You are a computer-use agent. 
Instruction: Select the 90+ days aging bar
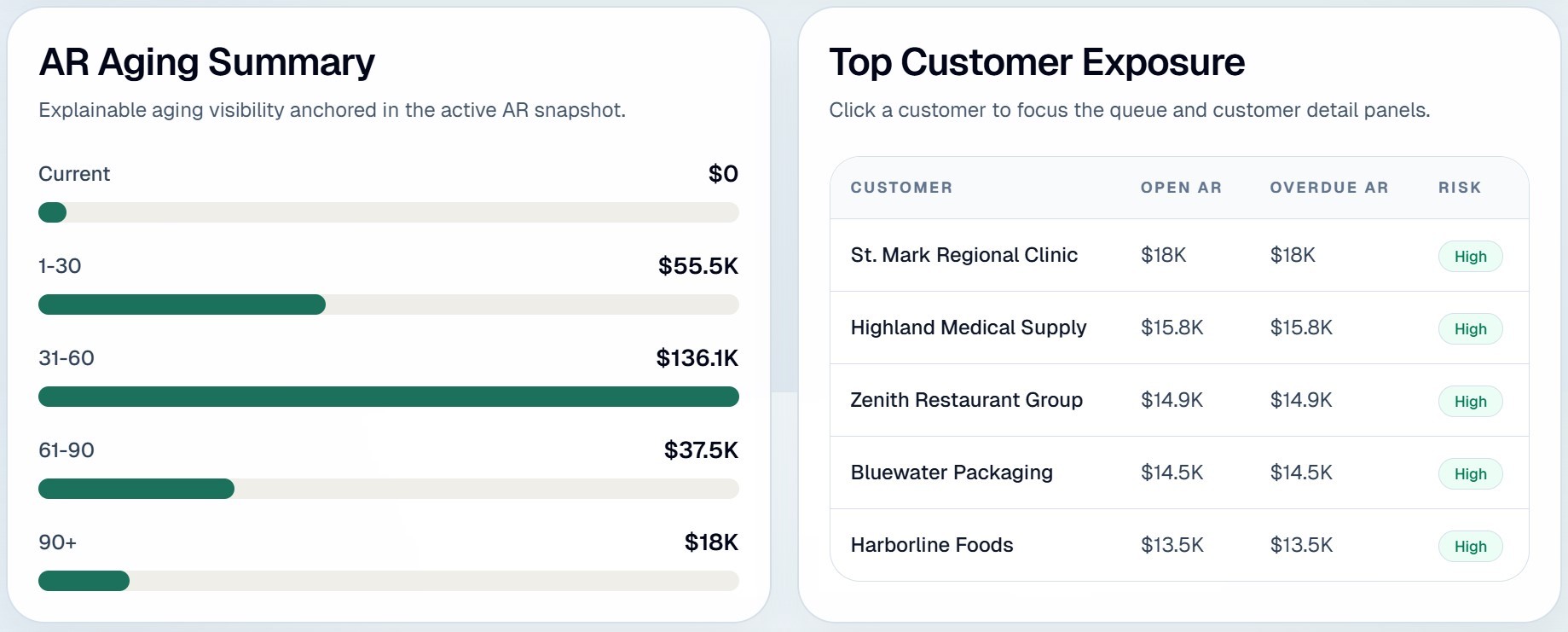tap(388, 581)
